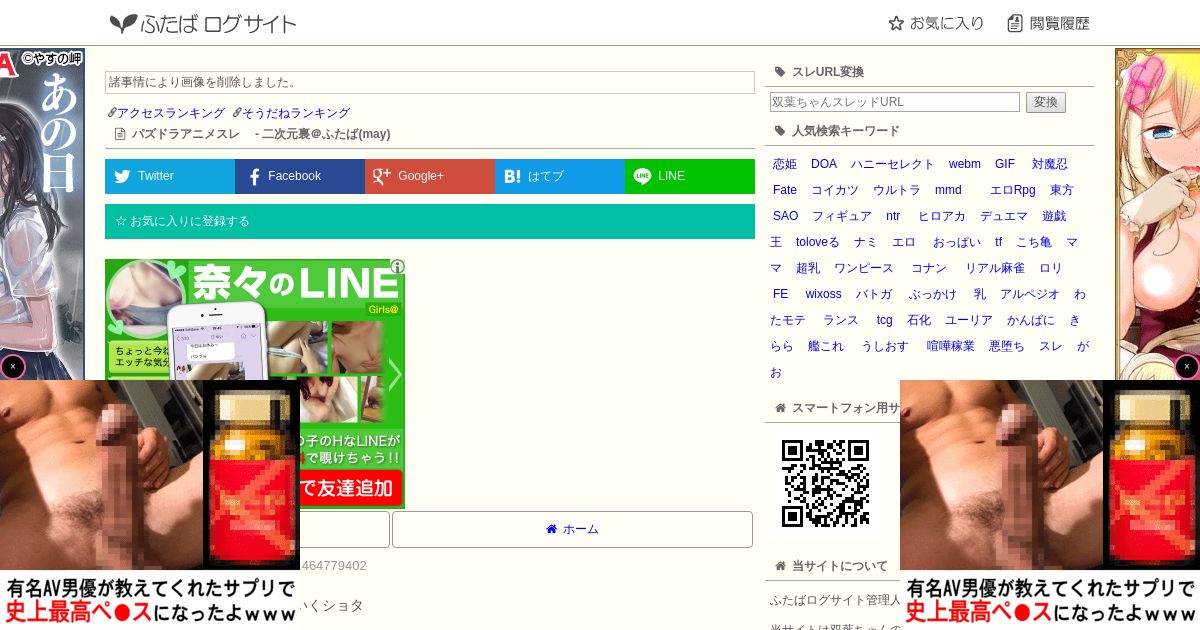This screenshot has height=630, width=1200.
Task: Select the ハニーセレクト keyword
Action: coord(892,164)
